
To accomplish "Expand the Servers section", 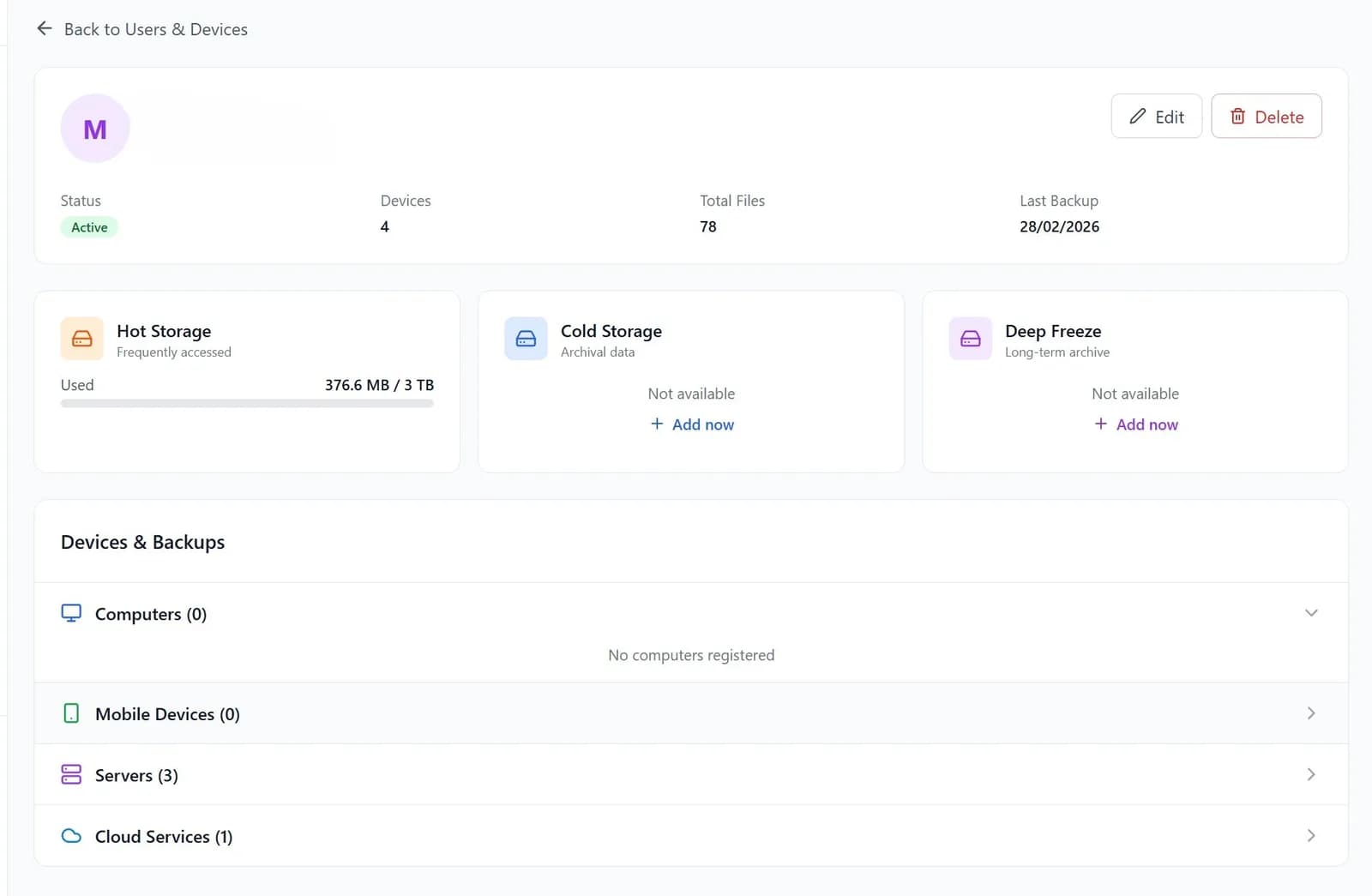I will pos(1311,774).
